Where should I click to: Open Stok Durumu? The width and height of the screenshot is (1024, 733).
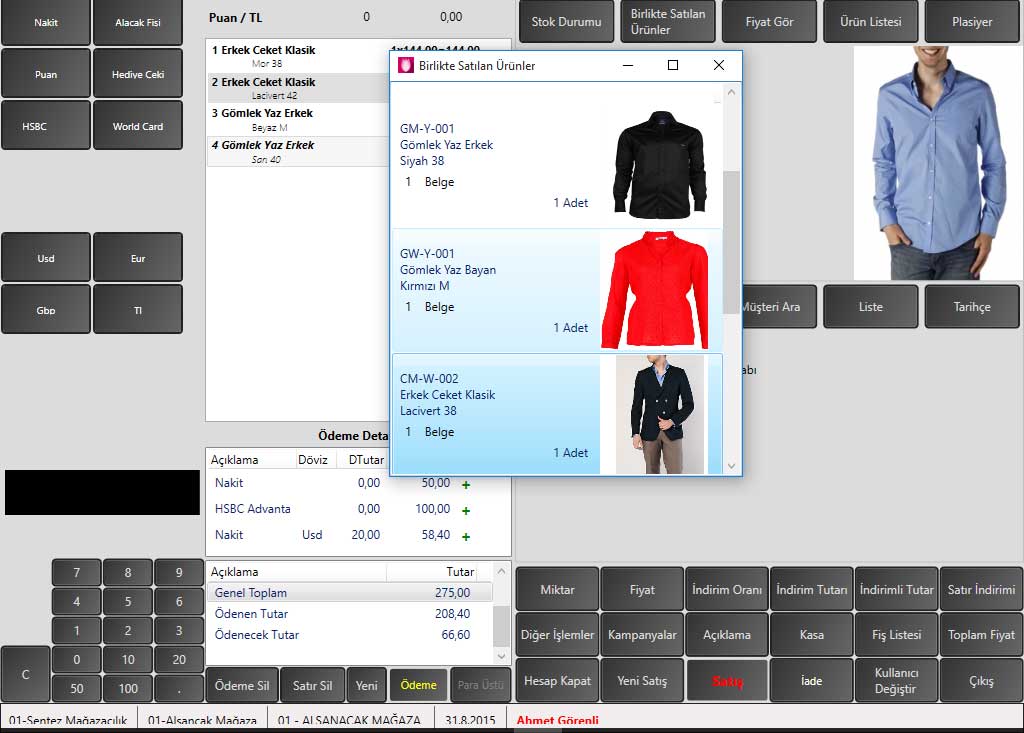tap(566, 22)
